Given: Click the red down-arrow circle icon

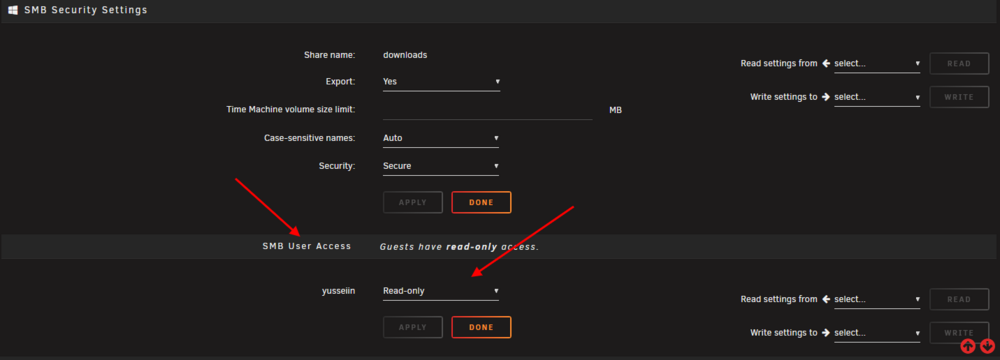Looking at the screenshot, I should pos(987,347).
